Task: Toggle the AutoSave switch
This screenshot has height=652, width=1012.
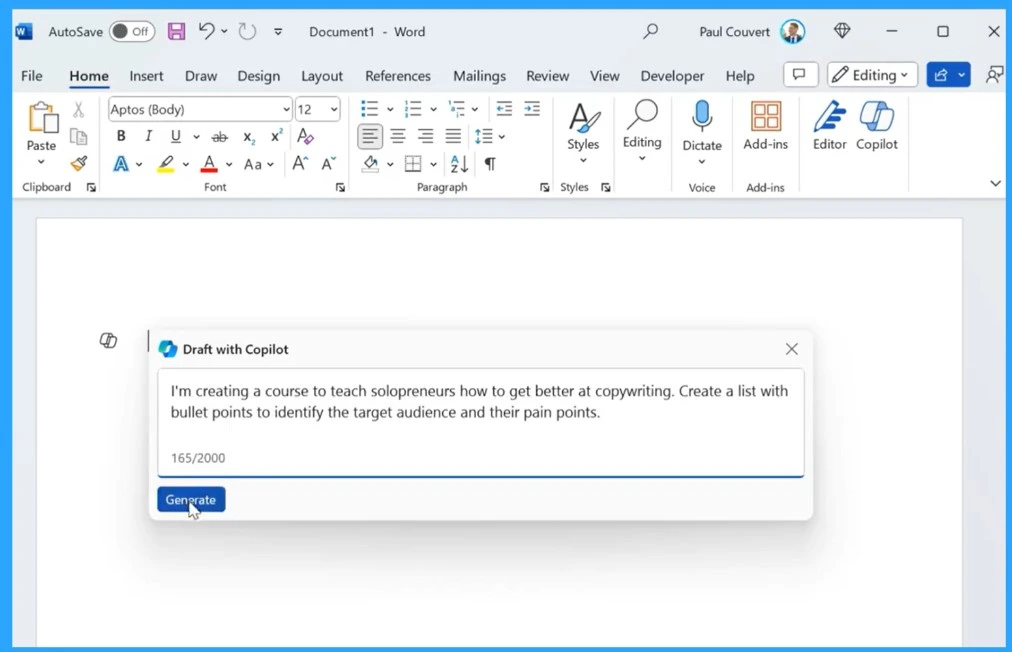Action: coord(131,32)
